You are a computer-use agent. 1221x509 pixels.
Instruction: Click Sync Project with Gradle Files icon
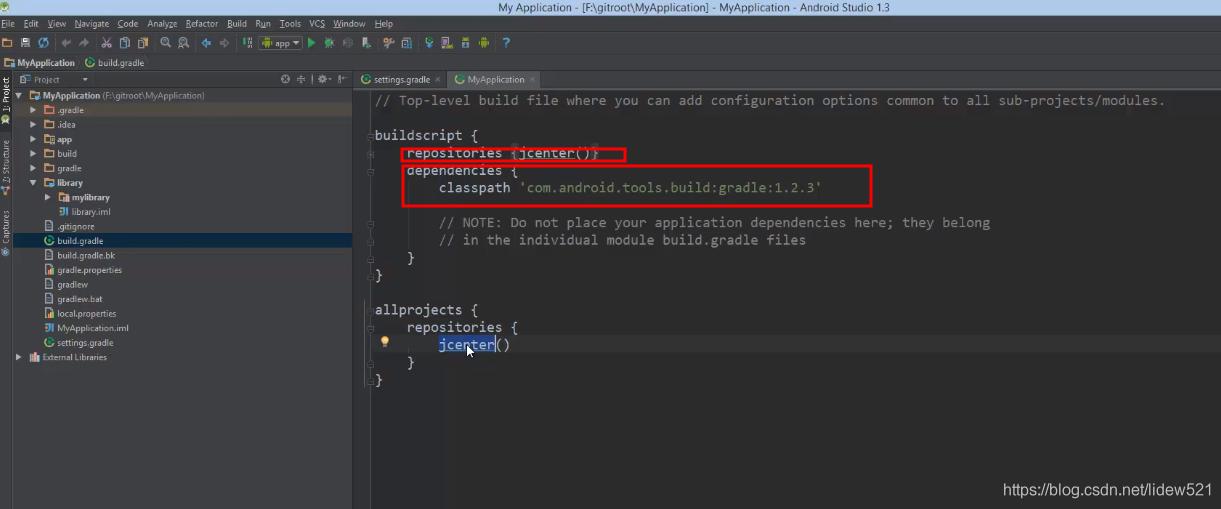click(429, 43)
